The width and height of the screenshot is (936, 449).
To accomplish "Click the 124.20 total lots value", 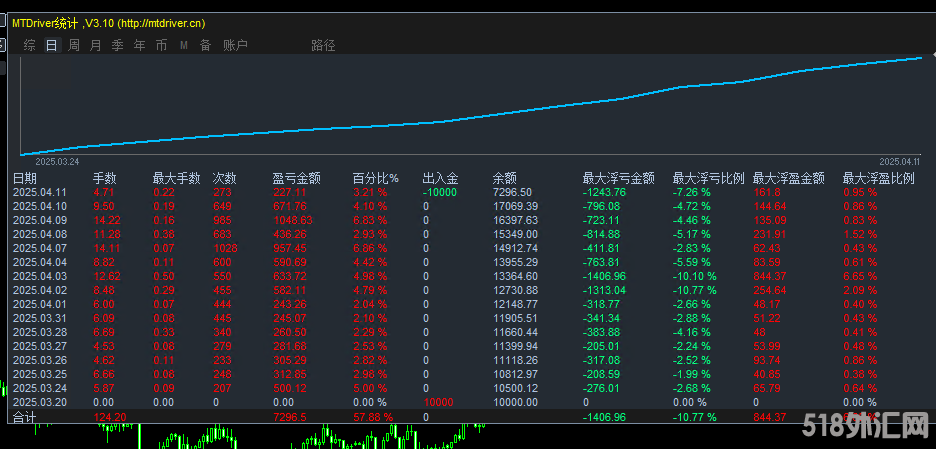I will [109, 417].
